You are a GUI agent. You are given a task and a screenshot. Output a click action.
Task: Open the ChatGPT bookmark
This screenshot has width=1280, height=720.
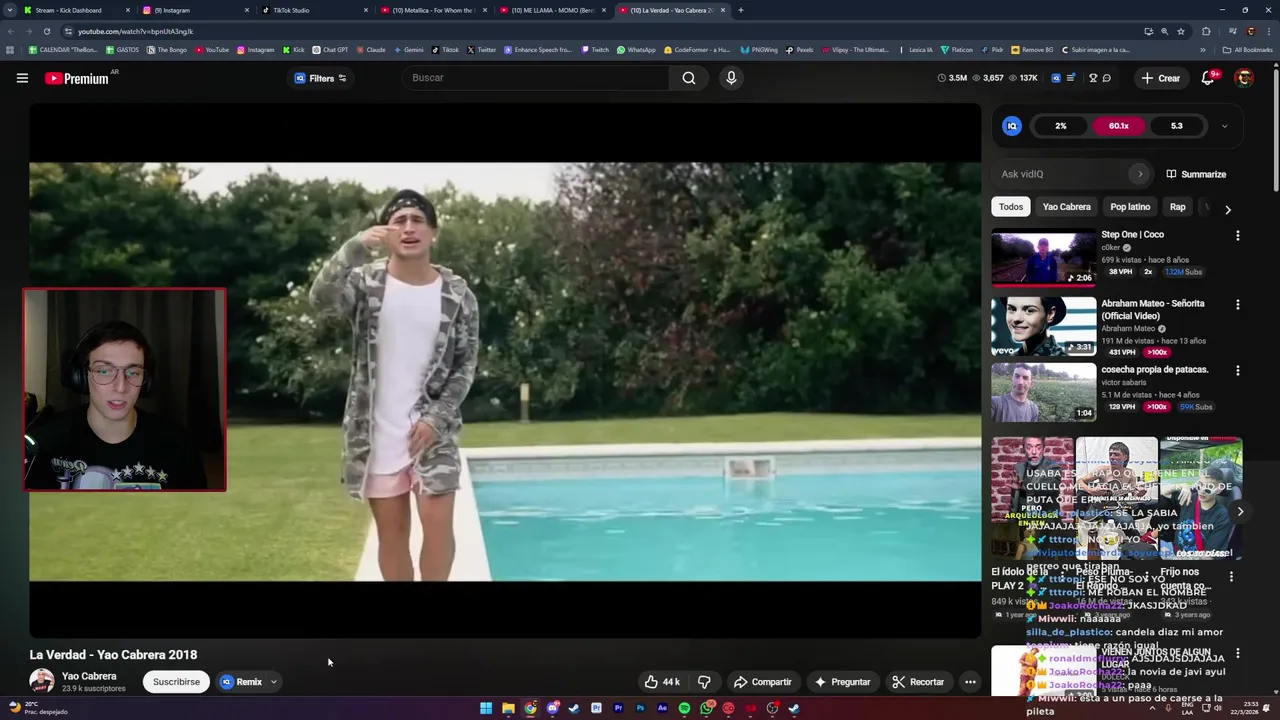coord(330,50)
